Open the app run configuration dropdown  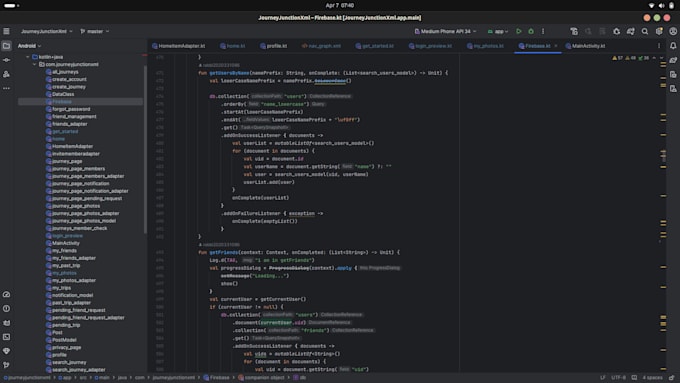[x=497, y=31]
